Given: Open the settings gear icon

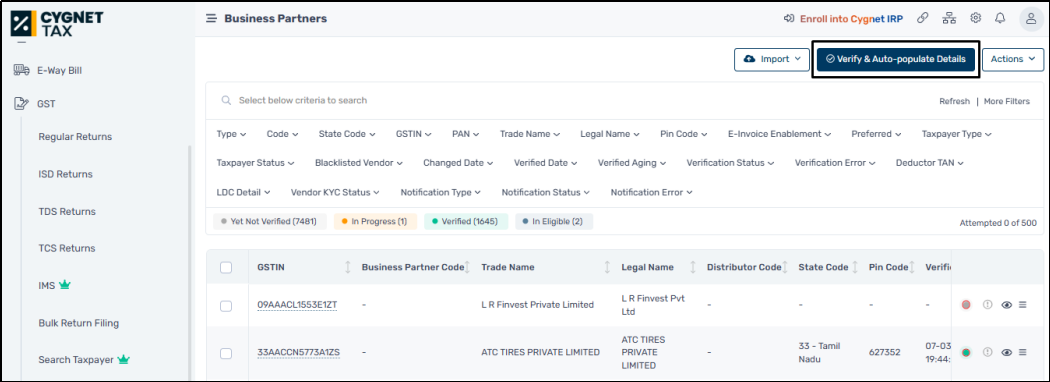Looking at the screenshot, I should [x=976, y=18].
